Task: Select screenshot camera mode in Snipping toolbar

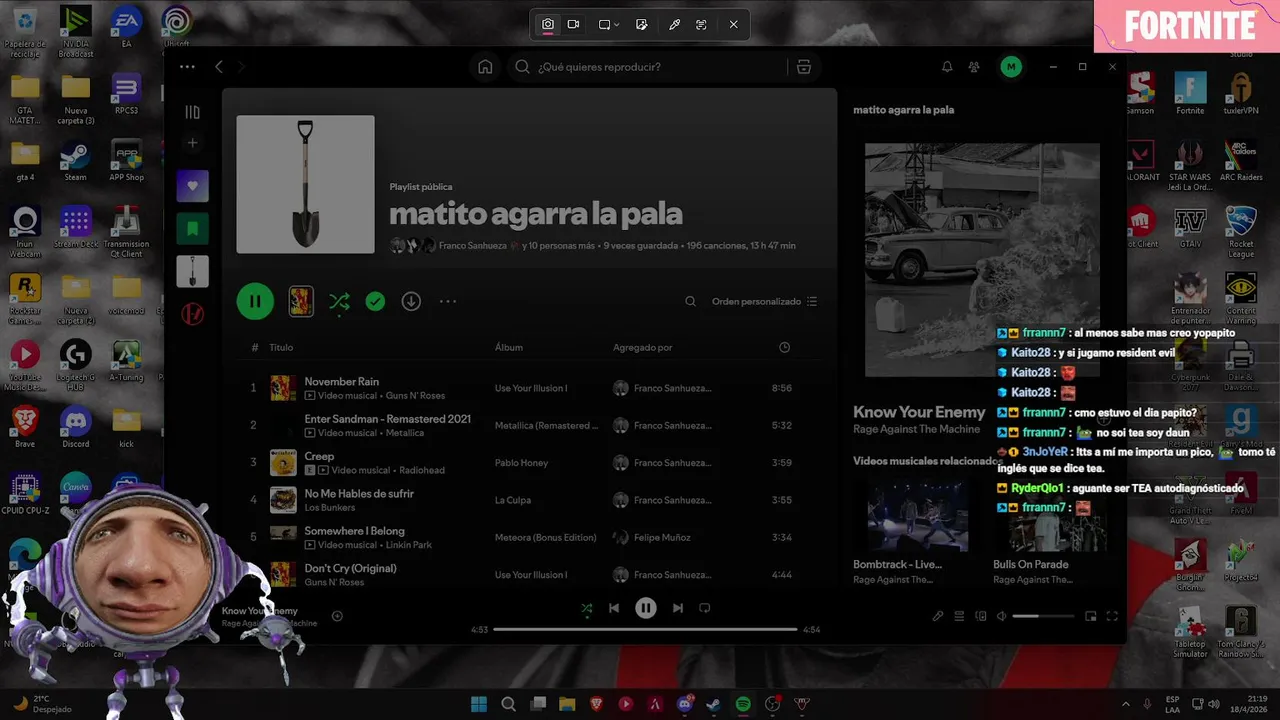Action: coord(548,24)
